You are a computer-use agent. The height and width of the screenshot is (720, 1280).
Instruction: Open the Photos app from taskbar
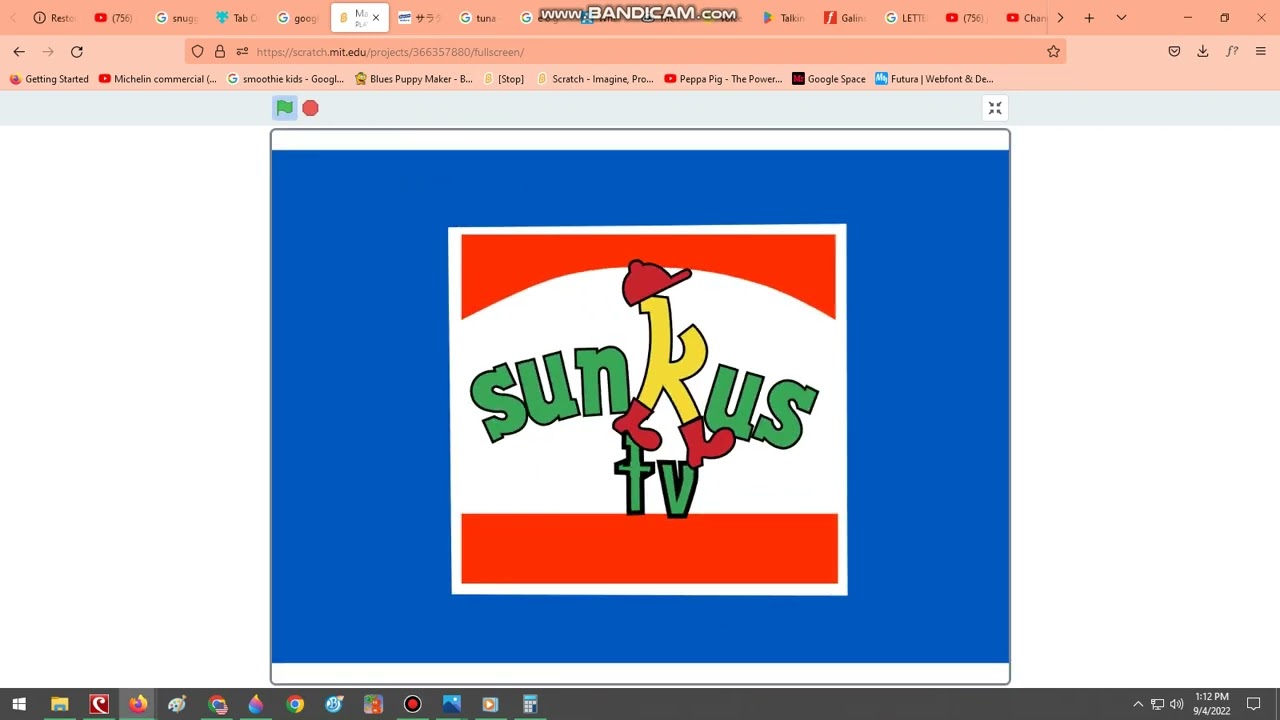tap(451, 704)
